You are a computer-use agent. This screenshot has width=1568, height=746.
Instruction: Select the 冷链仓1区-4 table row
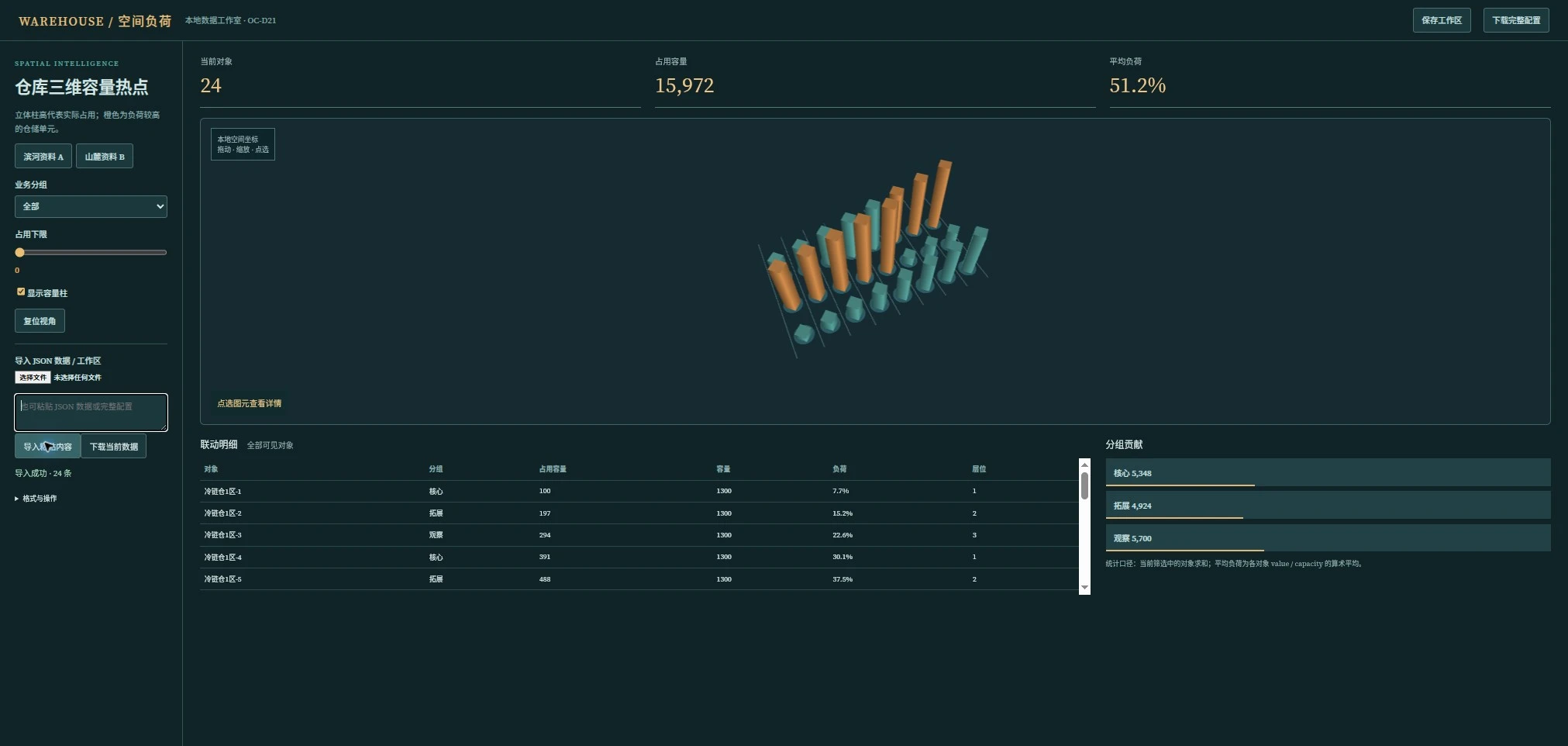coord(639,557)
